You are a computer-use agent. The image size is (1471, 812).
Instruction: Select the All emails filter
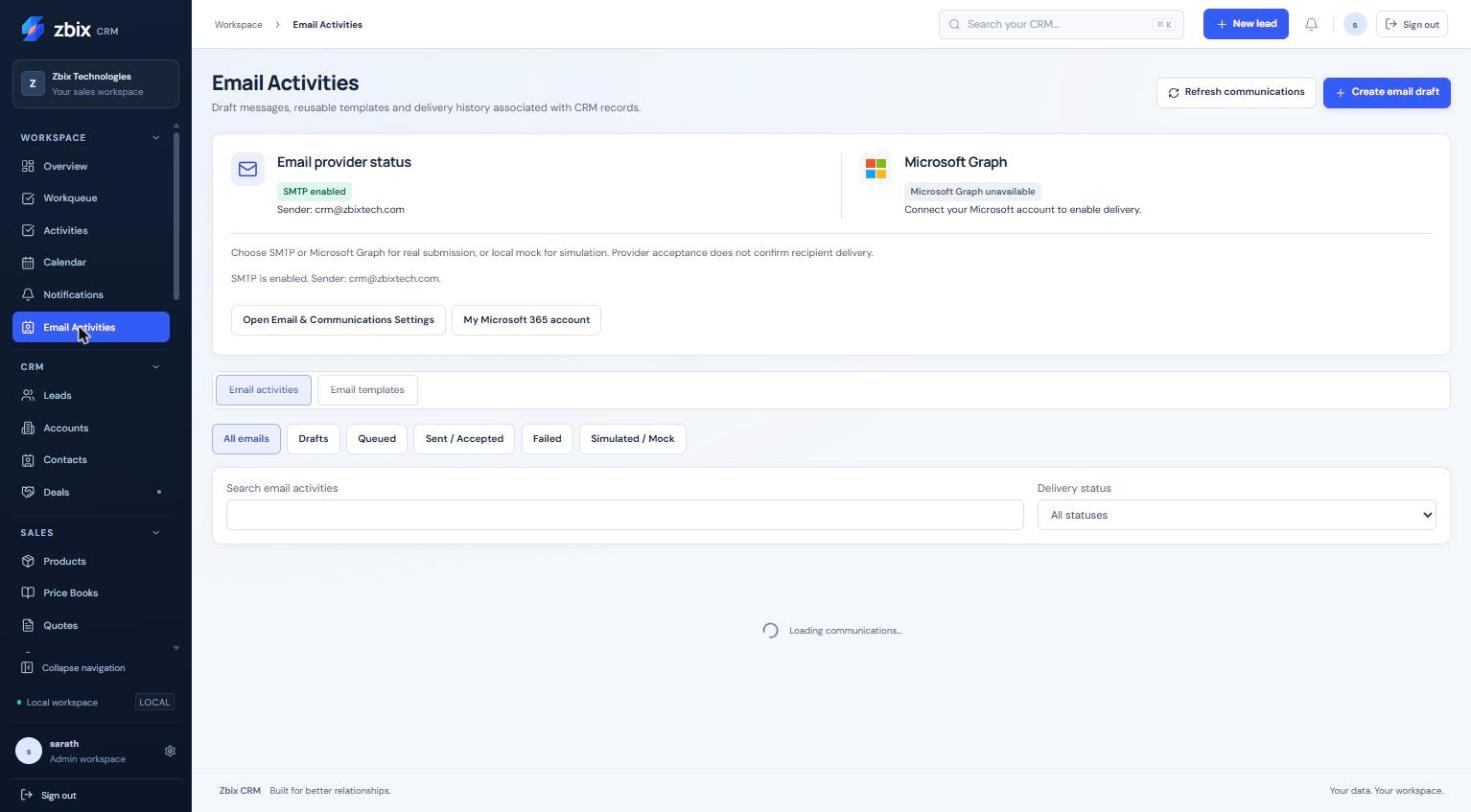246,439
